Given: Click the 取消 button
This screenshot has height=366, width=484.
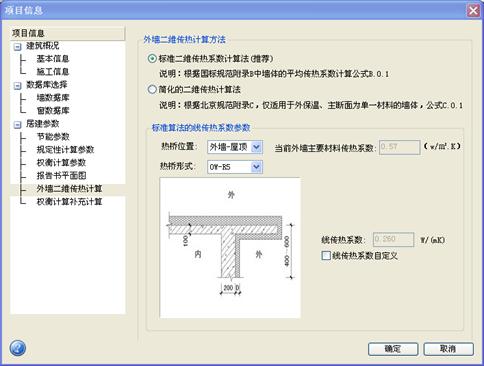Looking at the screenshot, I should (x=448, y=349).
